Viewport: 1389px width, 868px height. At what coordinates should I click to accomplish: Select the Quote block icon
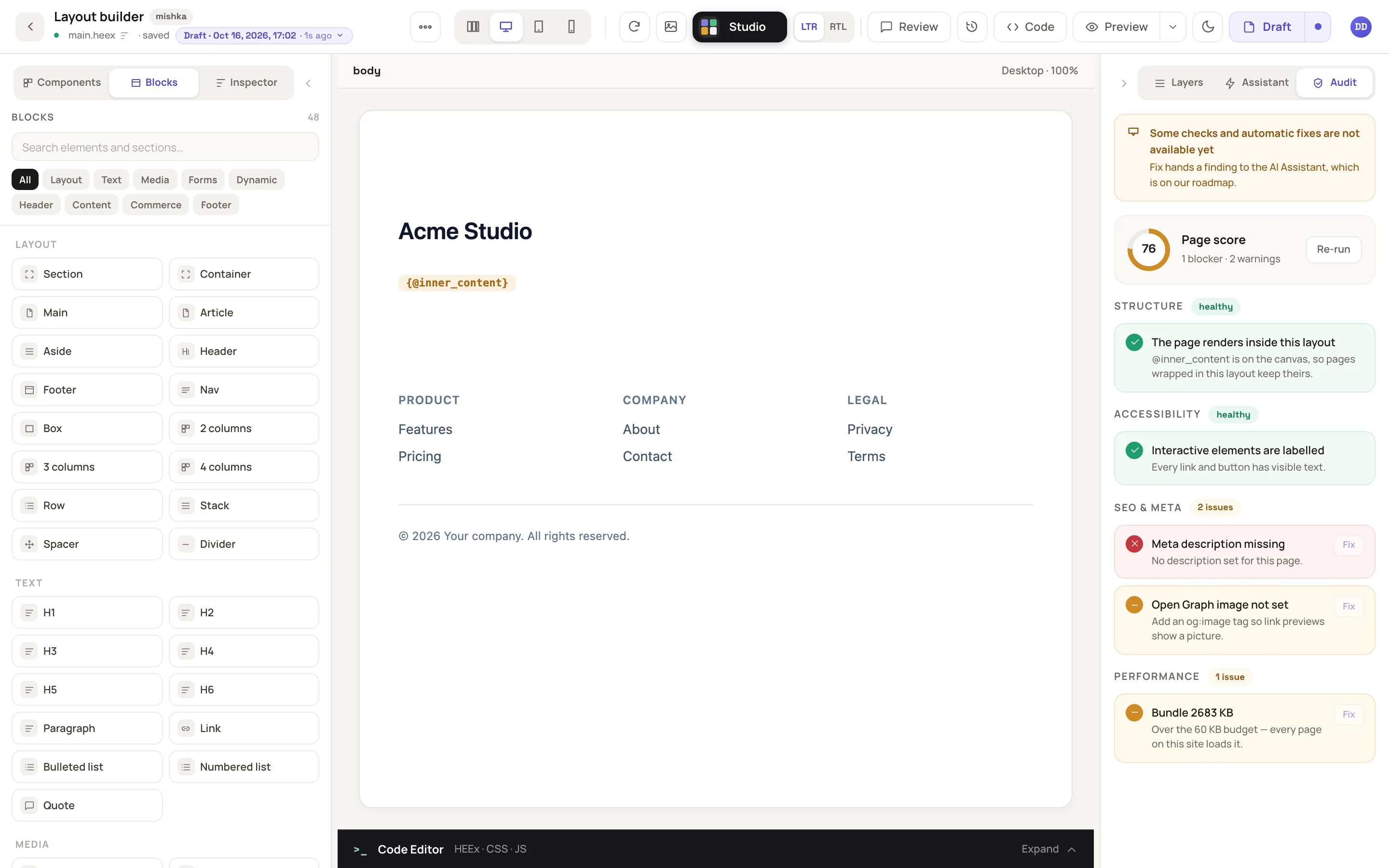click(x=29, y=805)
